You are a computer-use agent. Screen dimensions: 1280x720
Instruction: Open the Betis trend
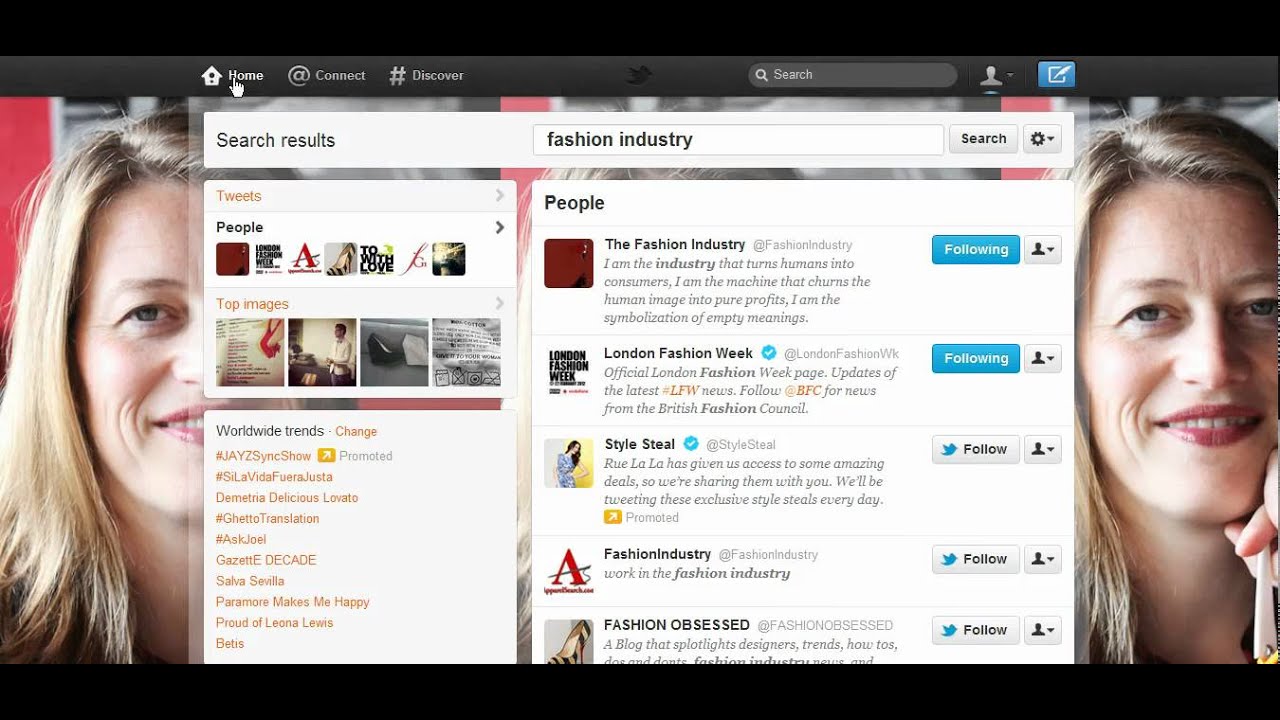coord(230,644)
